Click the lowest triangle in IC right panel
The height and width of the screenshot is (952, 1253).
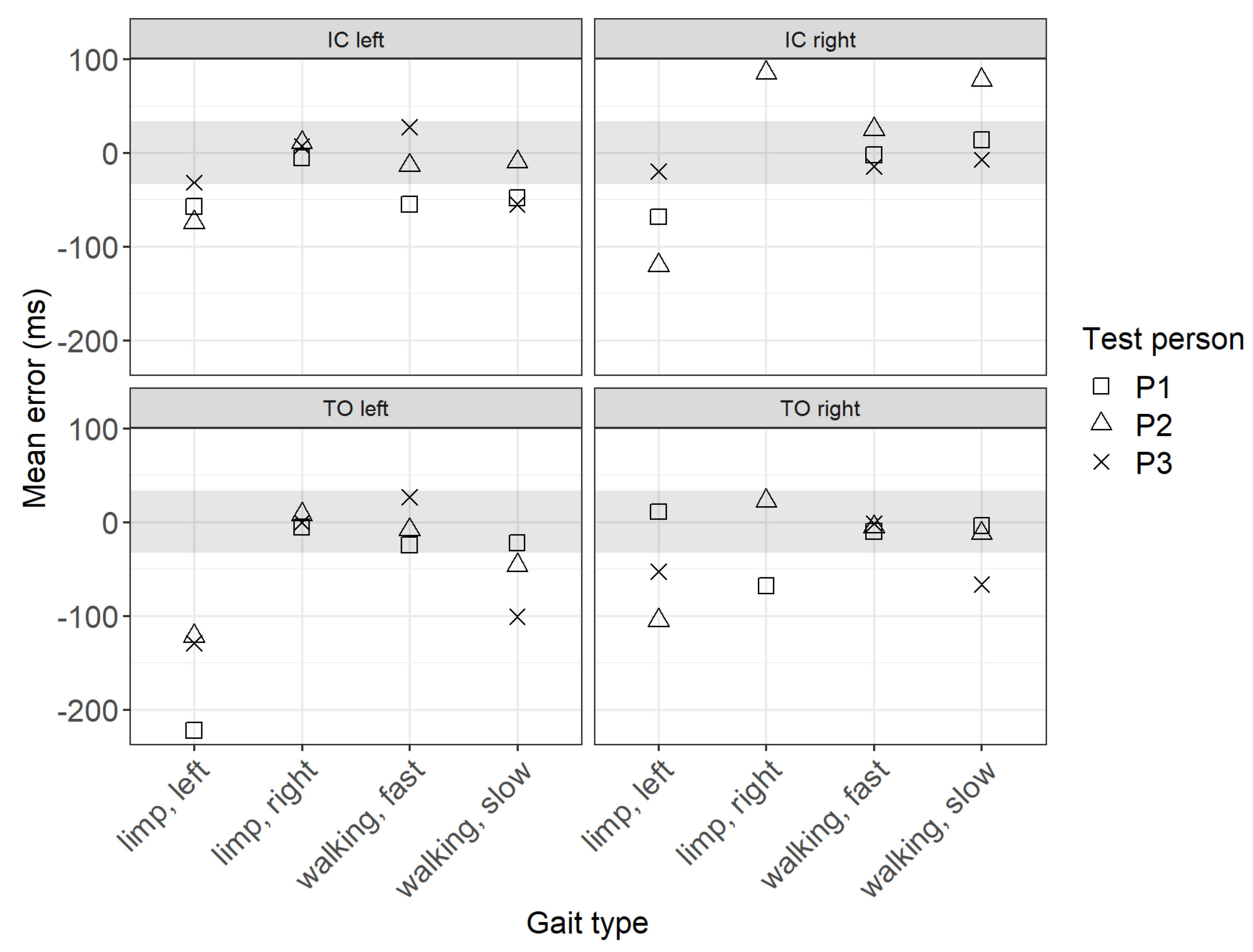(x=658, y=263)
